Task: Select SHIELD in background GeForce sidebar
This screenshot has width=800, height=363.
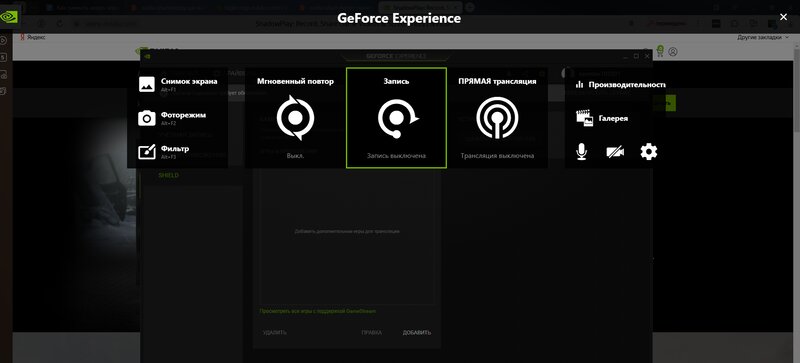Action: [168, 175]
